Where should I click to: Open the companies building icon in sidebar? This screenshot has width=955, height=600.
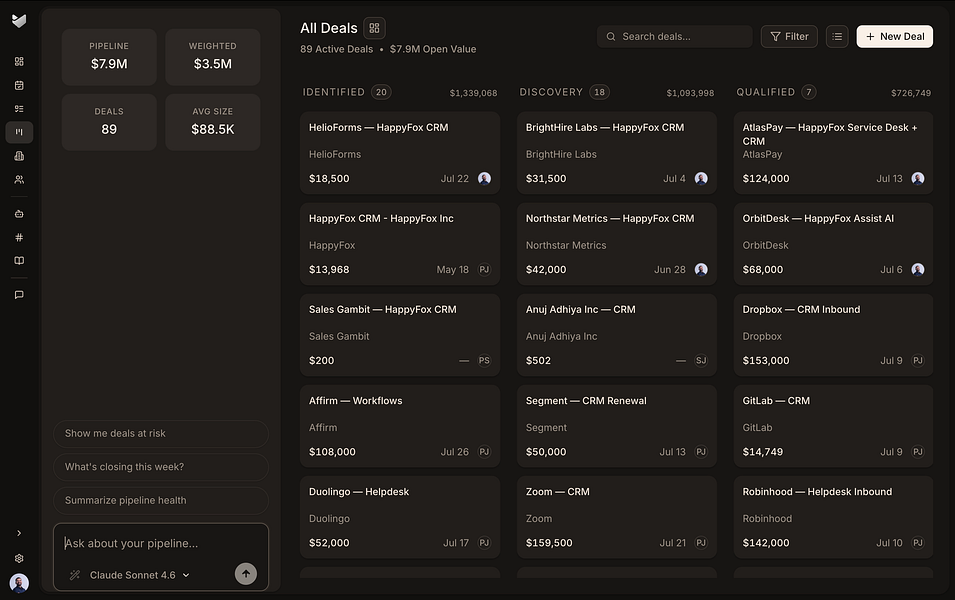pos(19,156)
